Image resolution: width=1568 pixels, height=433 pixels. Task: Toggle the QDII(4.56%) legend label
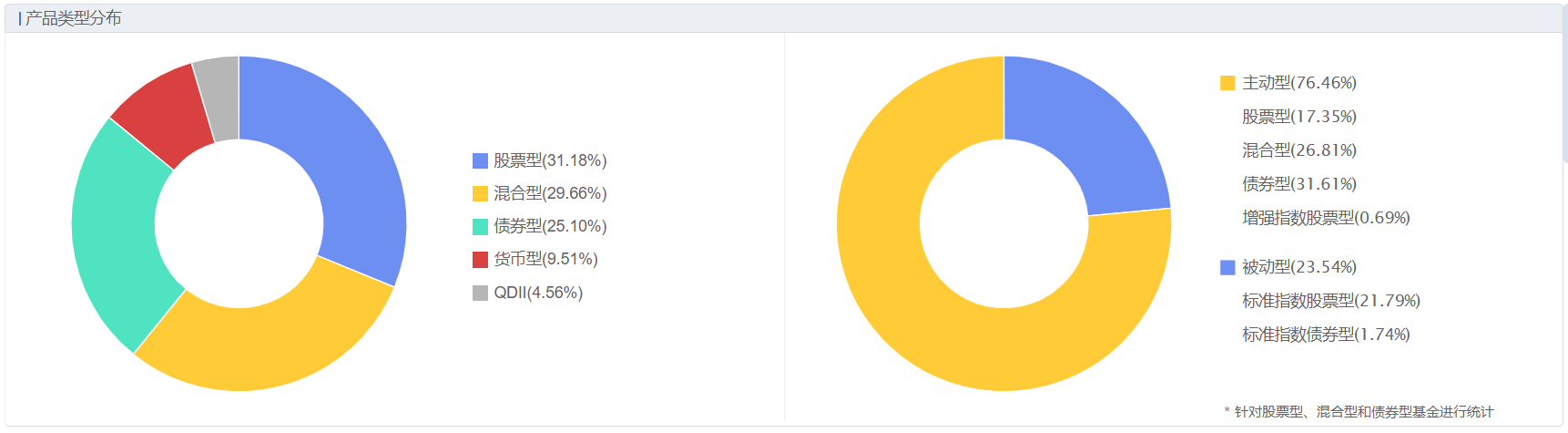click(538, 293)
